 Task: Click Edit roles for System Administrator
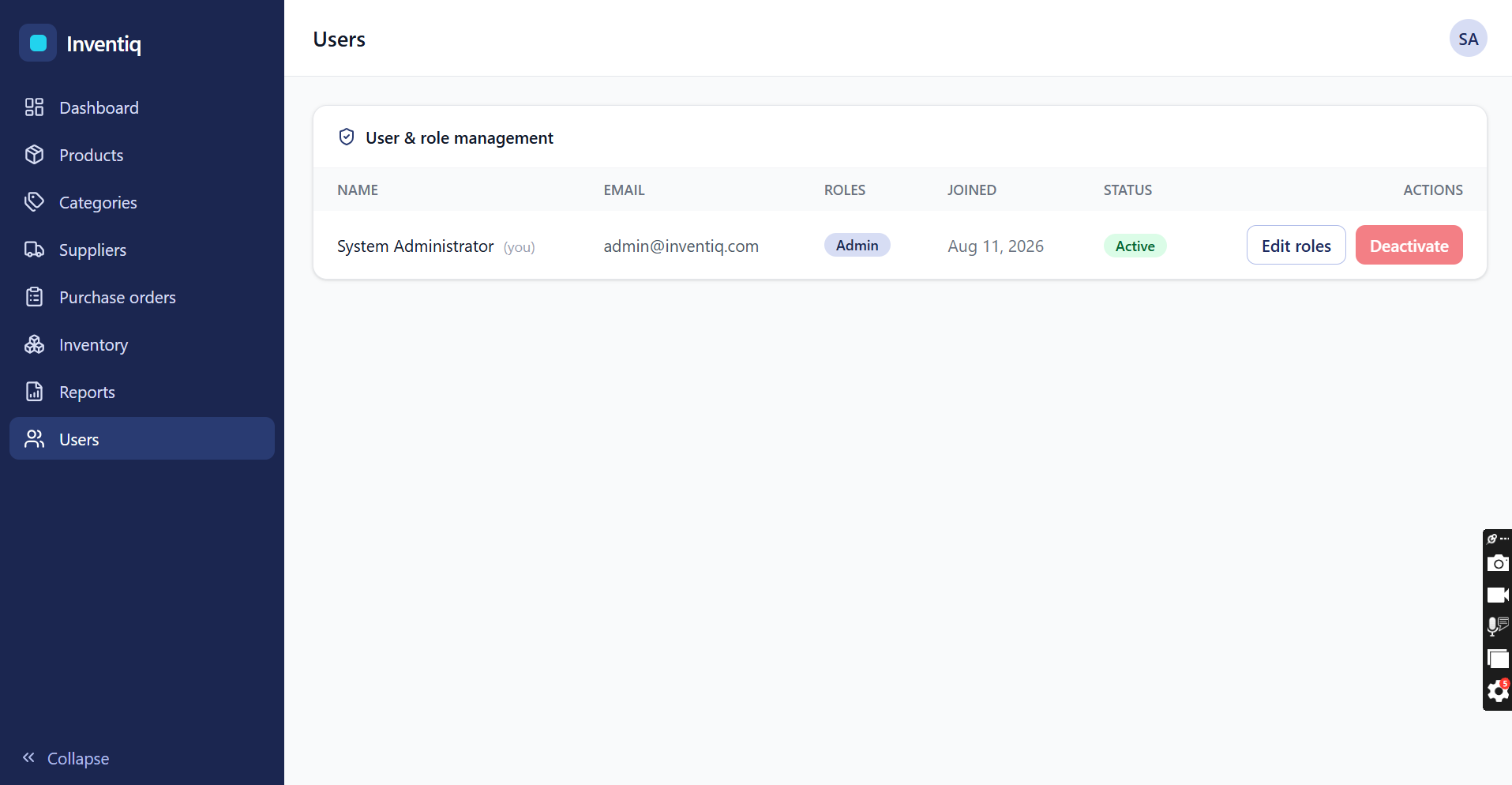(1296, 246)
